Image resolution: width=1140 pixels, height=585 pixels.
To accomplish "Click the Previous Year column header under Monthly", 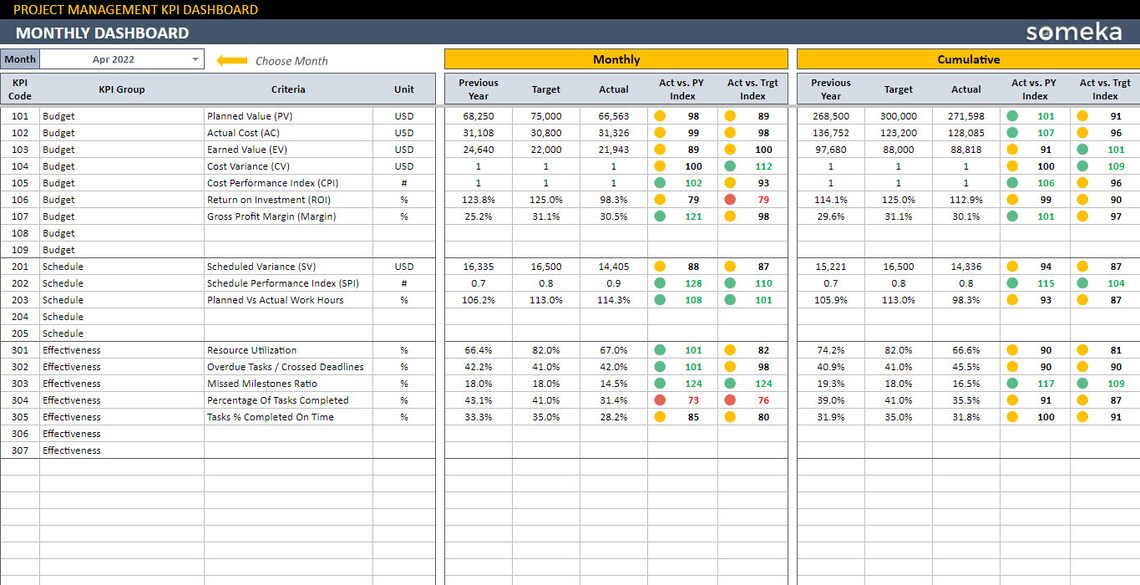I will click(x=477, y=88).
